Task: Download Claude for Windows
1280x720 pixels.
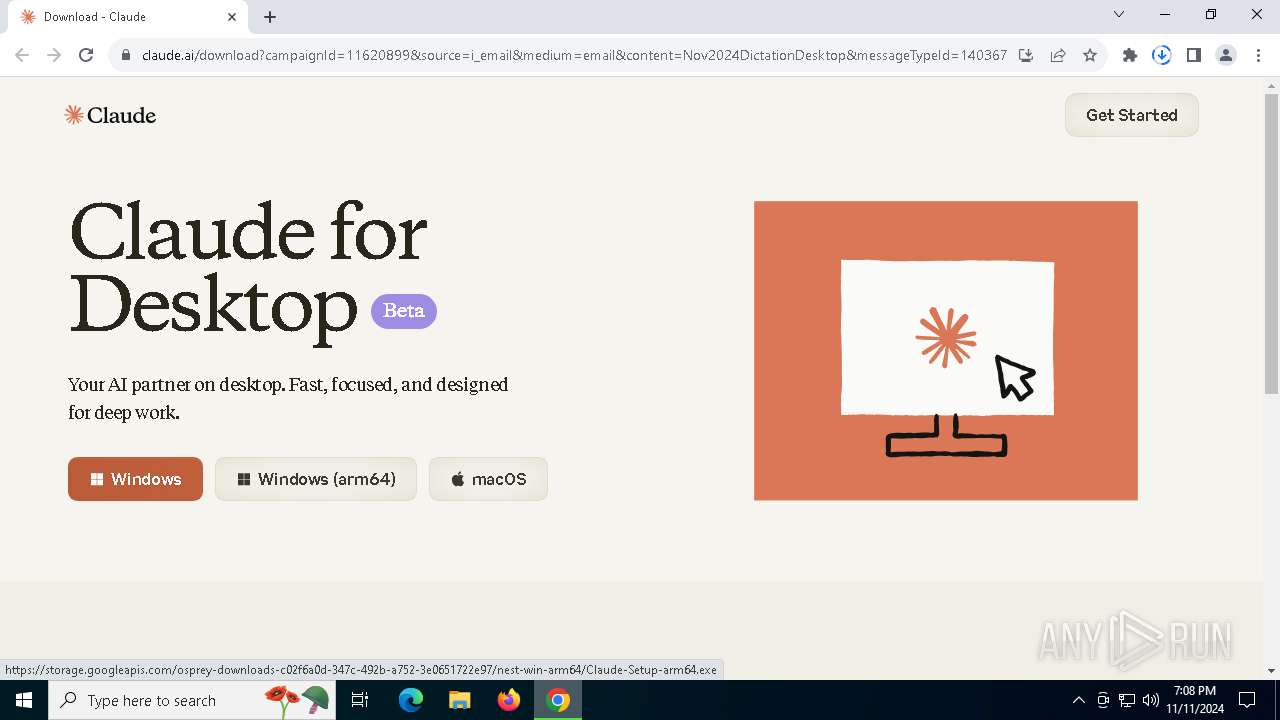Action: [135, 479]
